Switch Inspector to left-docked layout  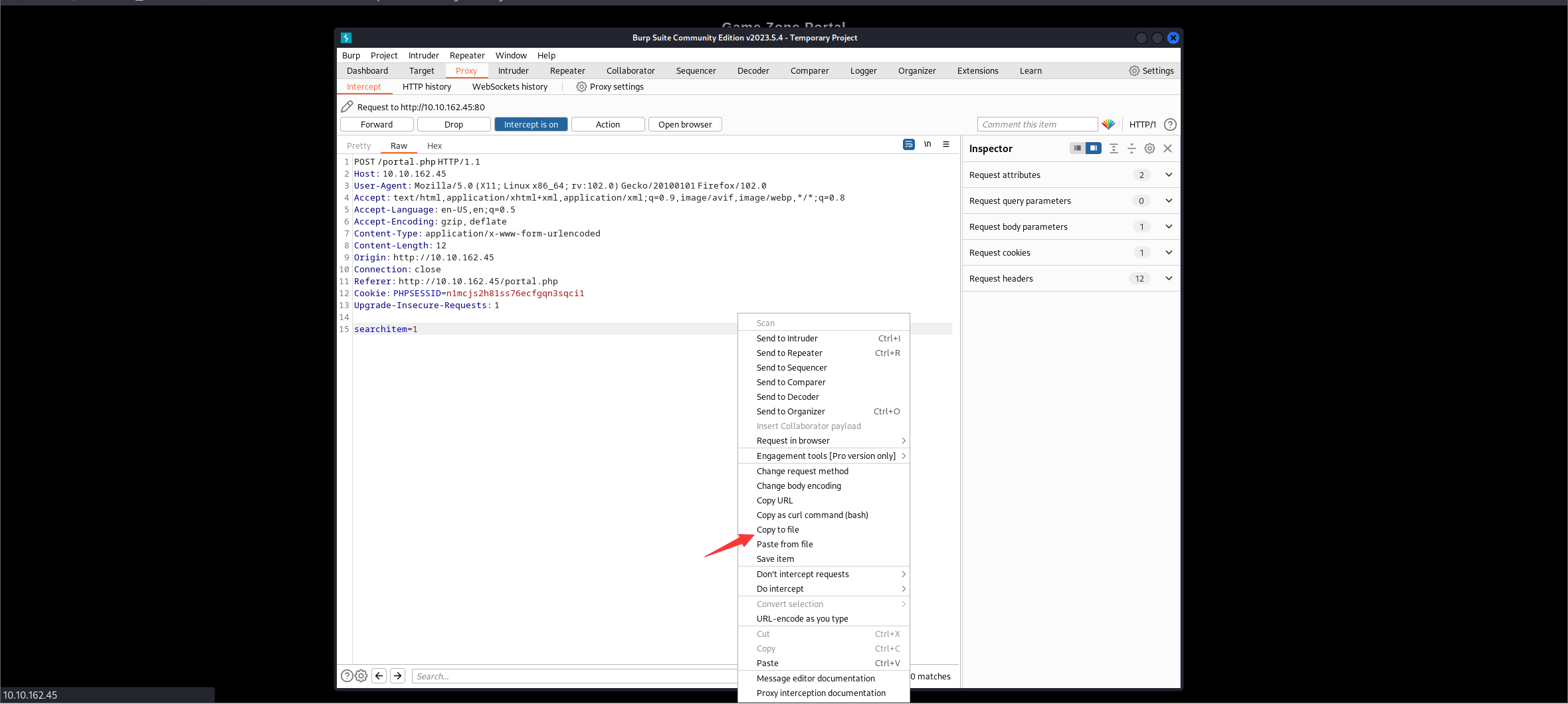tap(1077, 148)
